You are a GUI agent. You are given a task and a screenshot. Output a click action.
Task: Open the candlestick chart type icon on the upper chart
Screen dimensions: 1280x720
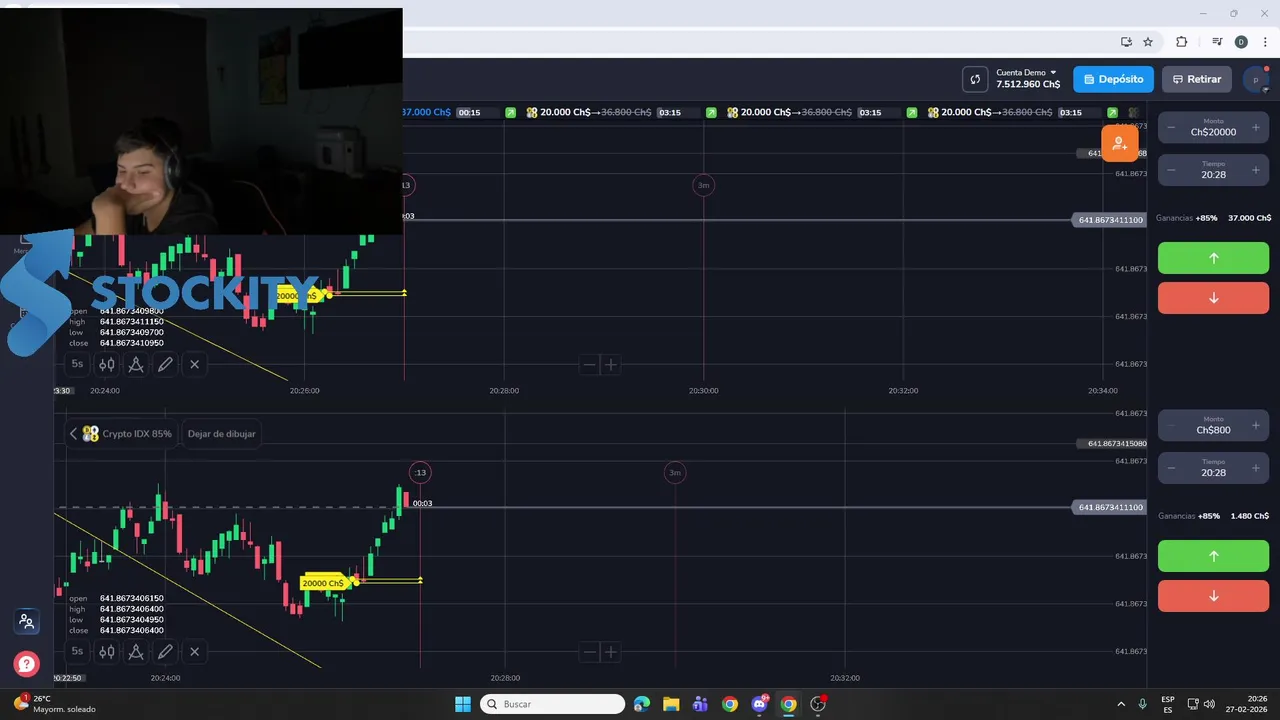point(106,364)
